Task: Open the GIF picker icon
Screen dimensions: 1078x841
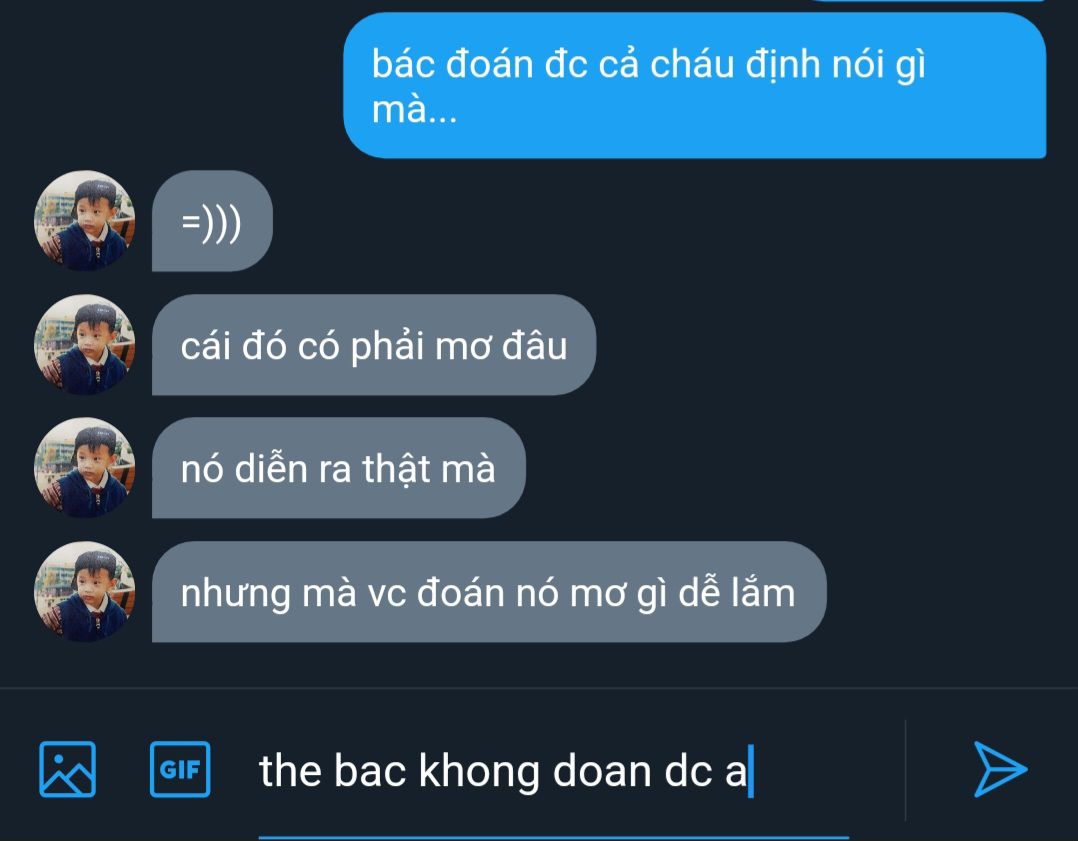Action: (180, 769)
